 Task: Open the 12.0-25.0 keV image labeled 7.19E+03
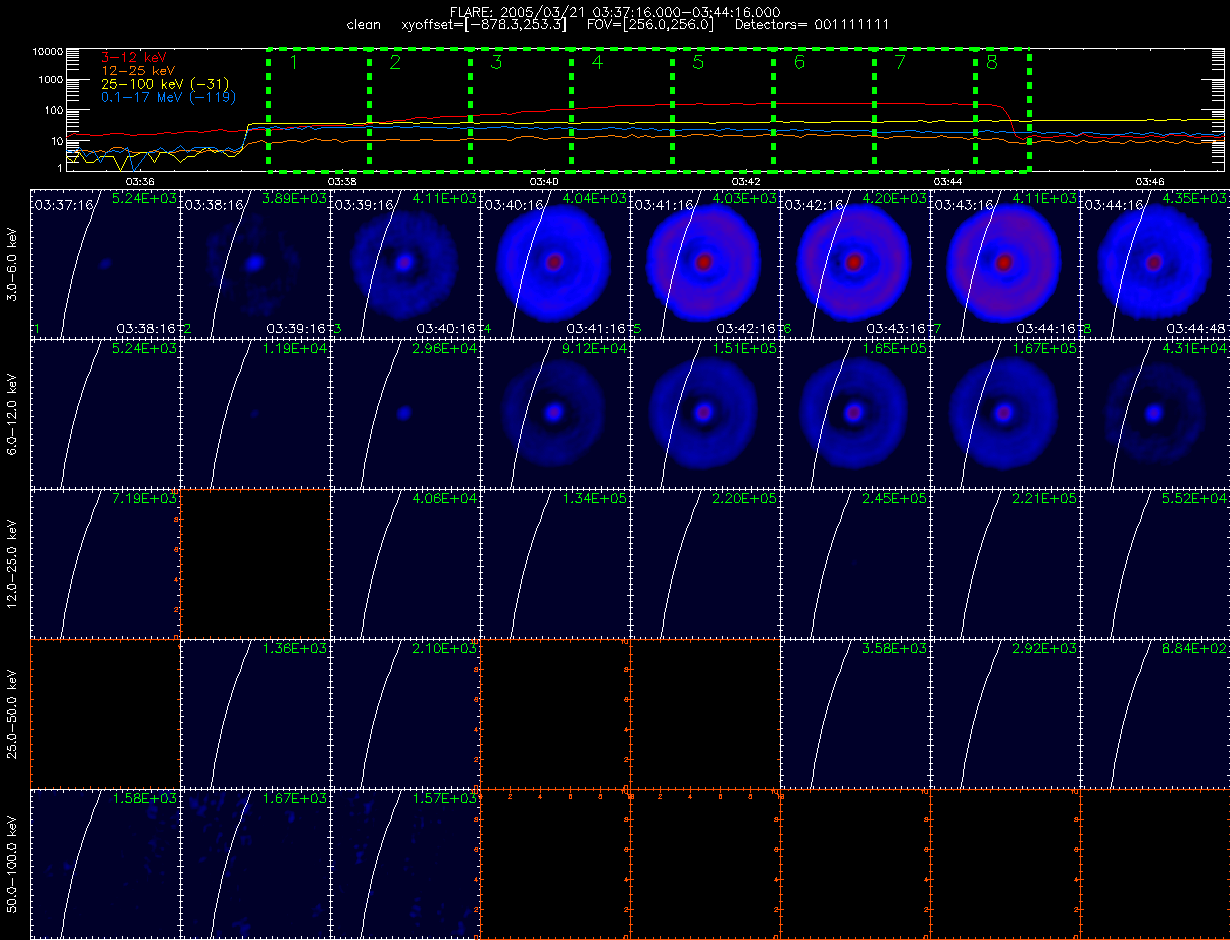pos(105,563)
